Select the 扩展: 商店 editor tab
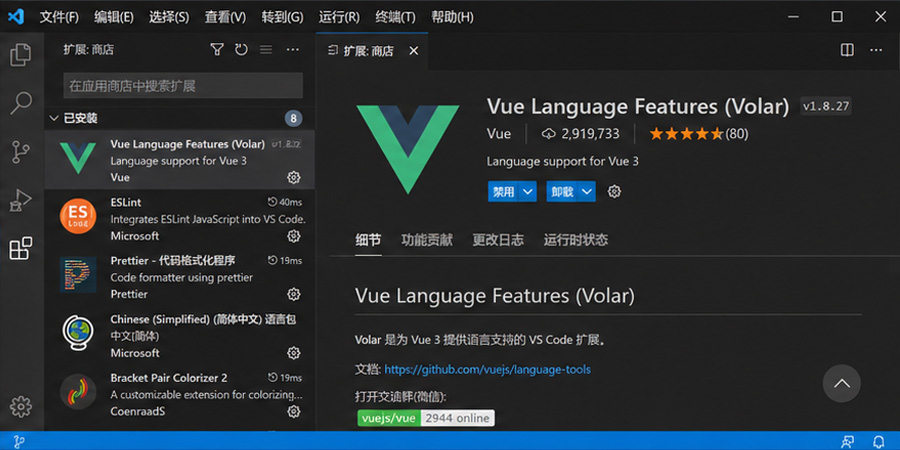 click(x=371, y=51)
